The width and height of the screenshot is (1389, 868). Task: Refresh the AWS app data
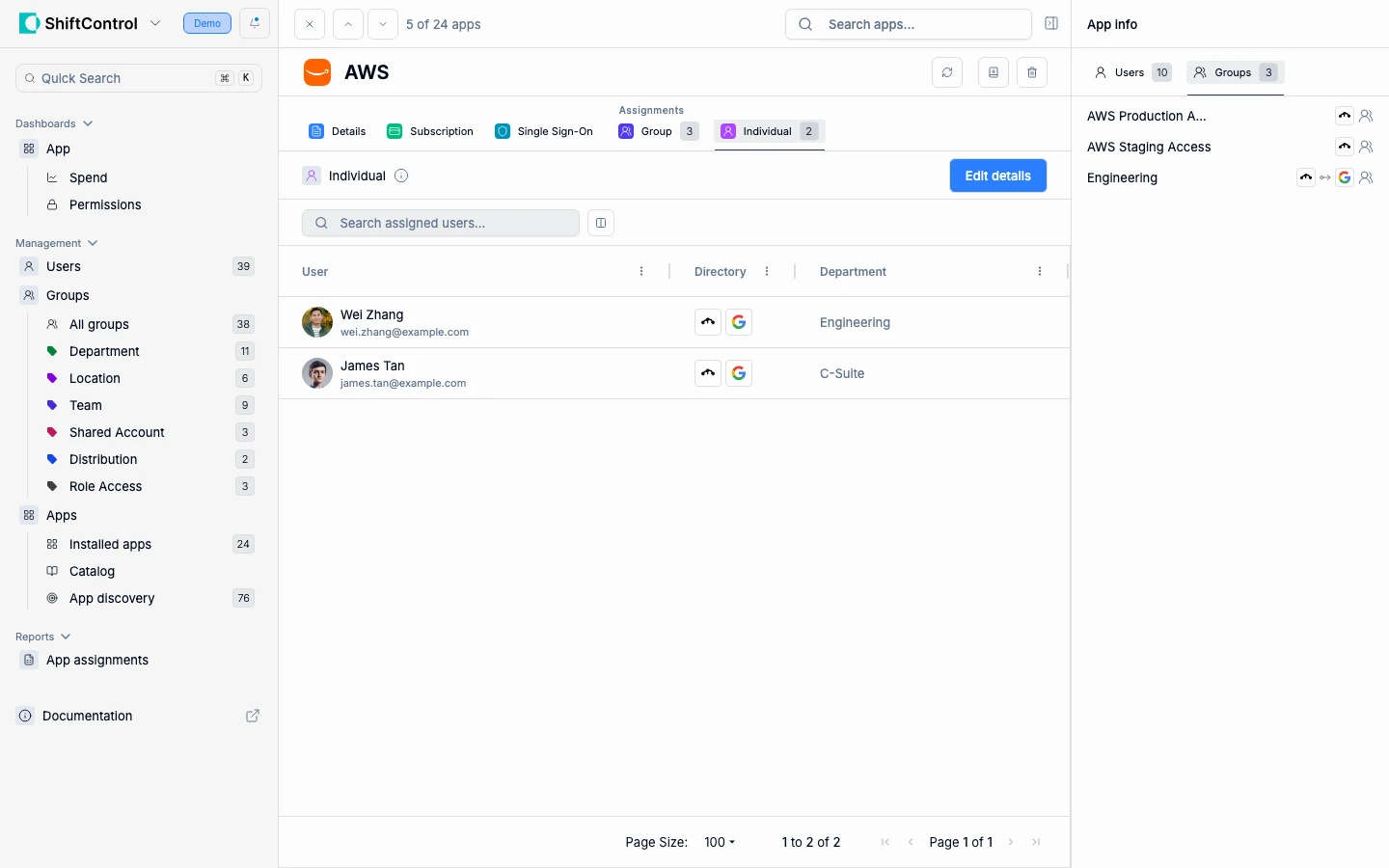pos(947,72)
